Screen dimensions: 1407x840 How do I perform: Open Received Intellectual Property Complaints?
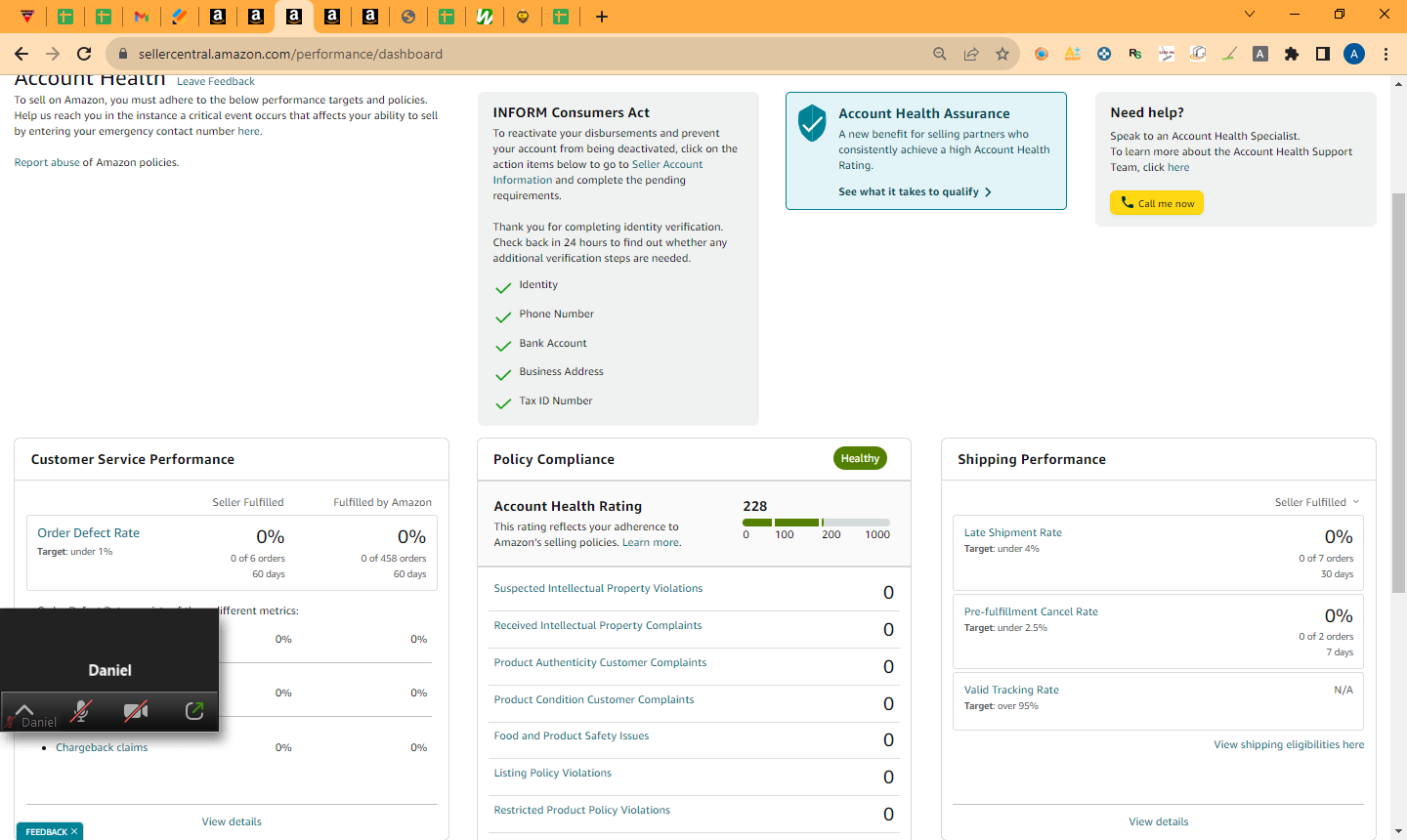[598, 625]
